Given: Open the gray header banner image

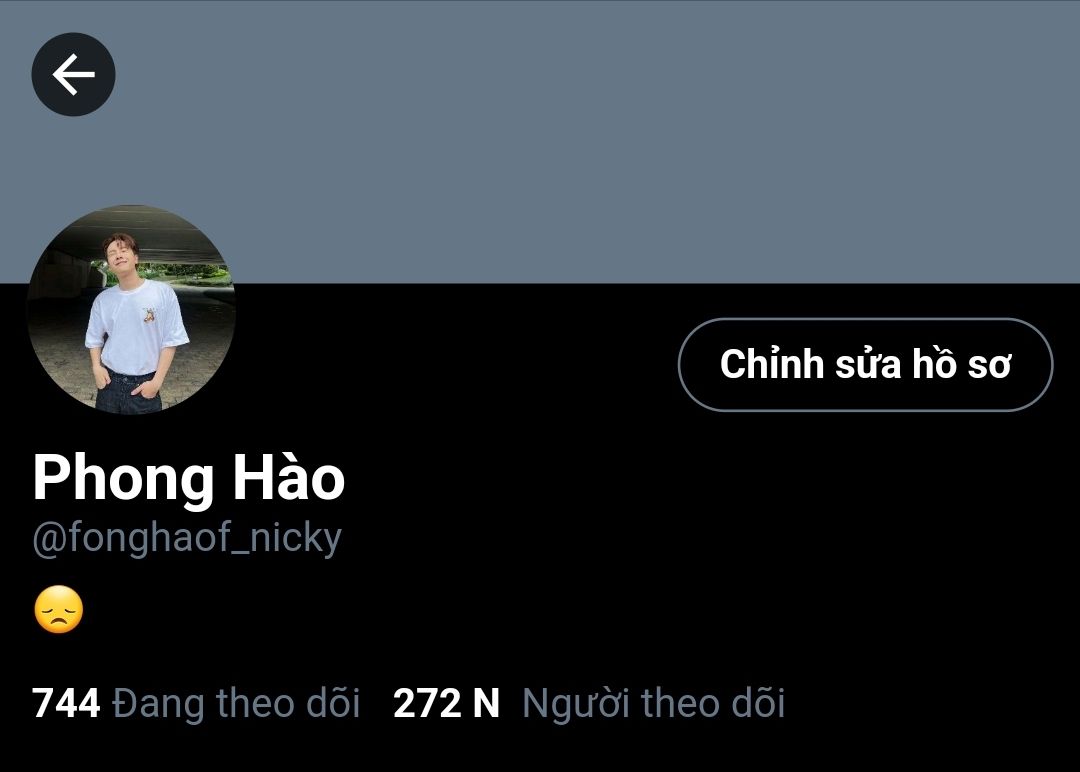Looking at the screenshot, I should tap(540, 141).
